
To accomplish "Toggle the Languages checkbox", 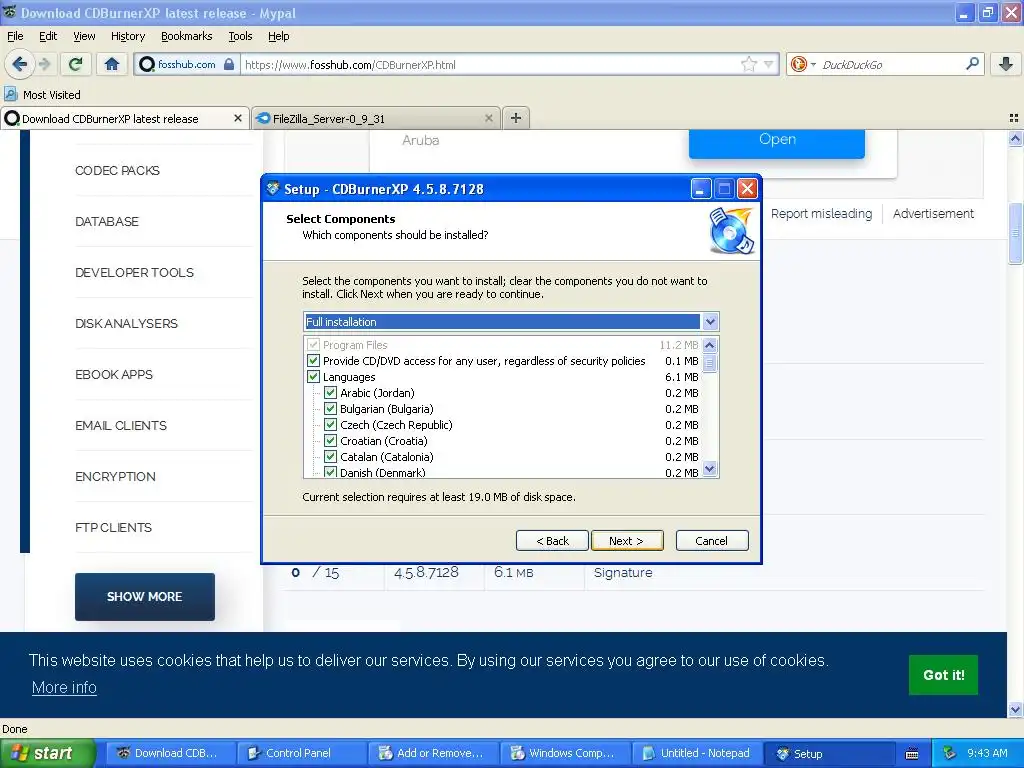I will point(313,377).
